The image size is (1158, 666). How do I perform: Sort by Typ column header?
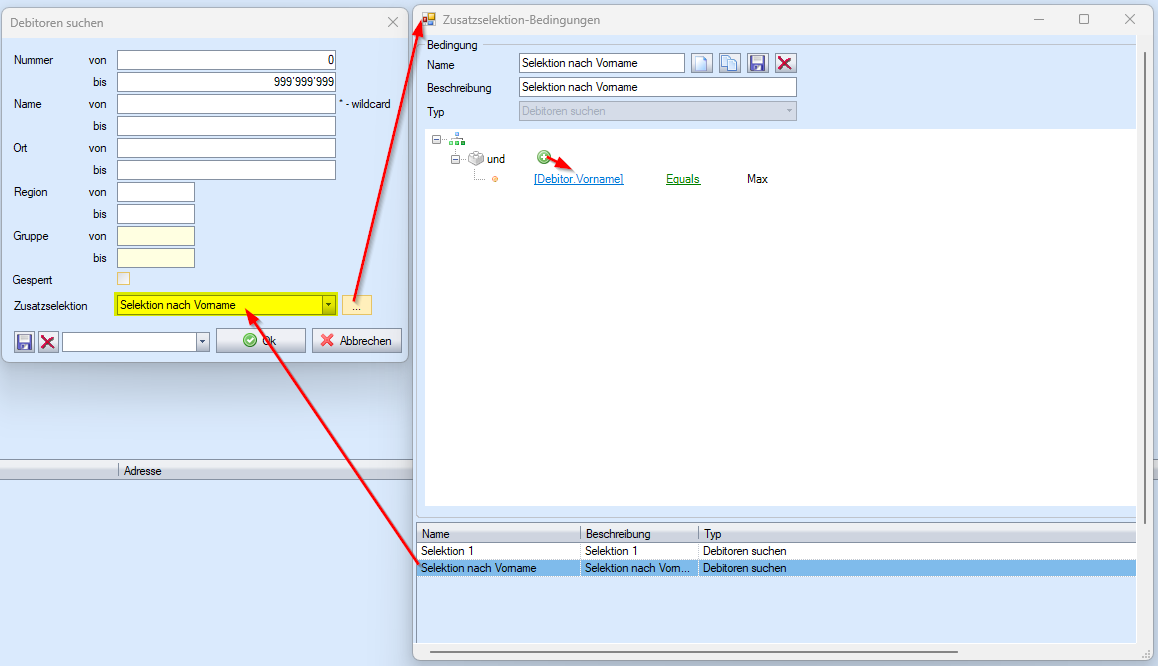917,533
